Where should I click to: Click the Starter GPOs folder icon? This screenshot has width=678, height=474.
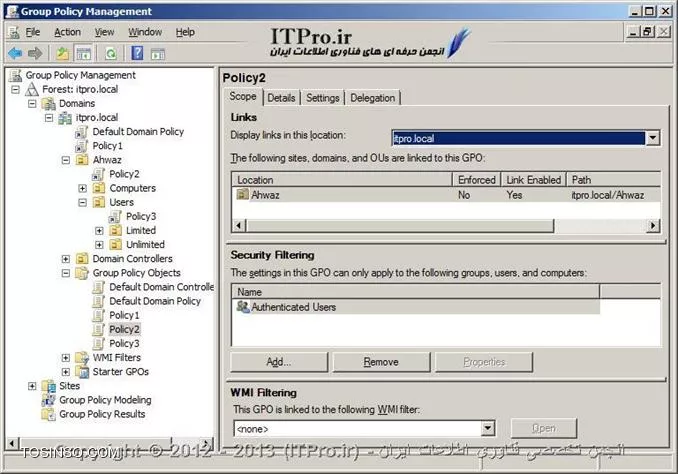[82, 372]
